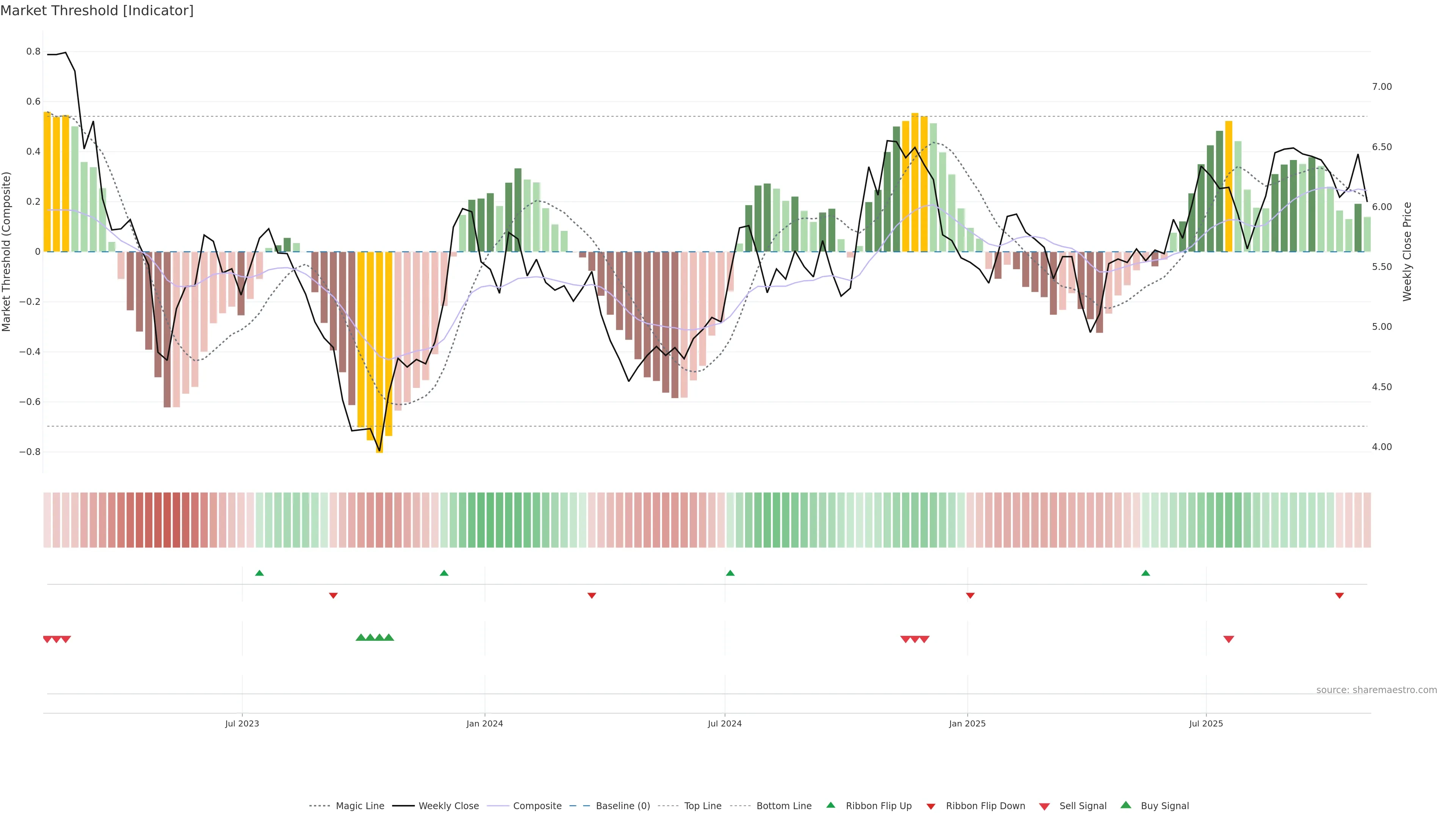Click ribbon flip down marker at Jan 2025

(x=970, y=595)
